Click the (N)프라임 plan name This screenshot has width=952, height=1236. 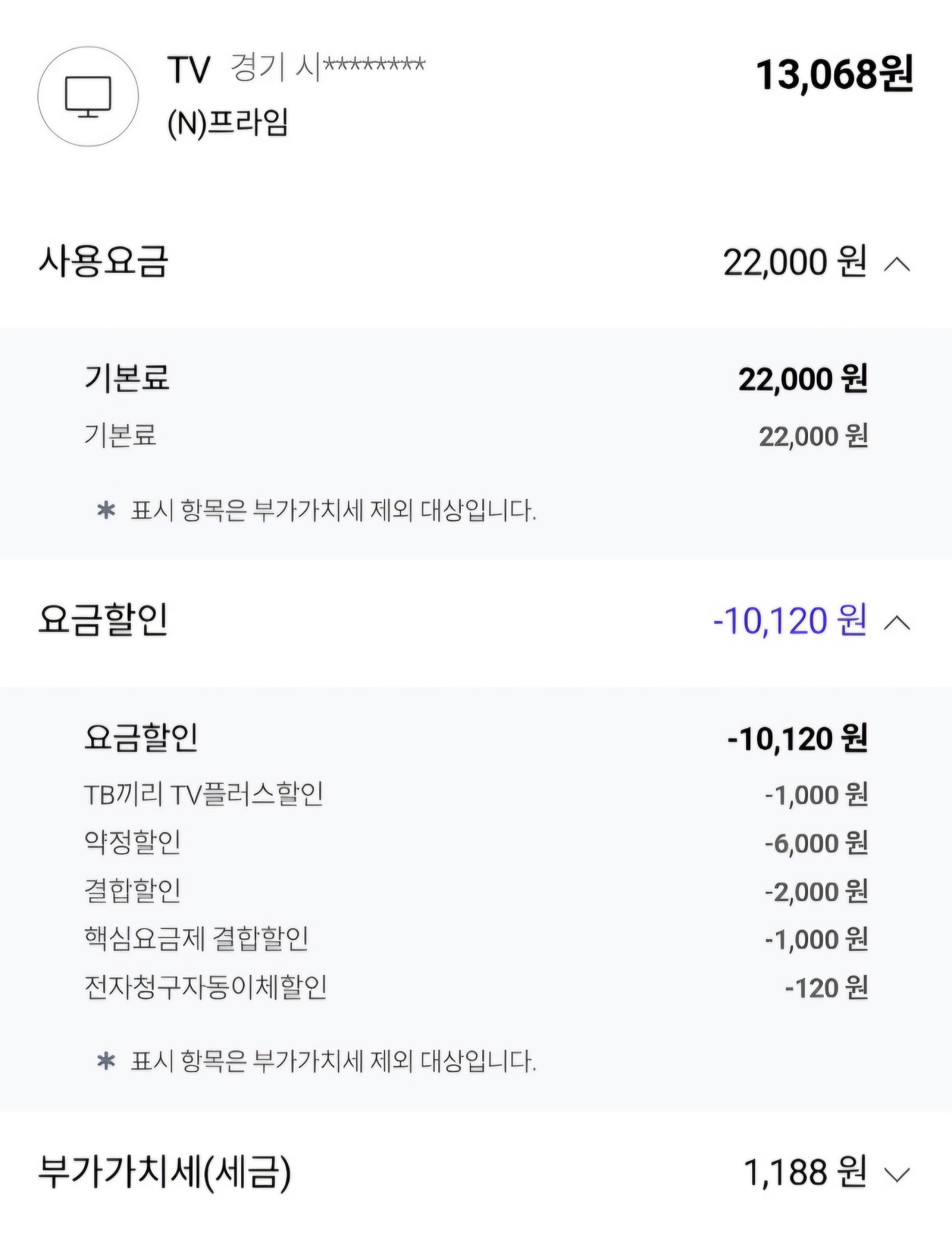click(x=228, y=122)
